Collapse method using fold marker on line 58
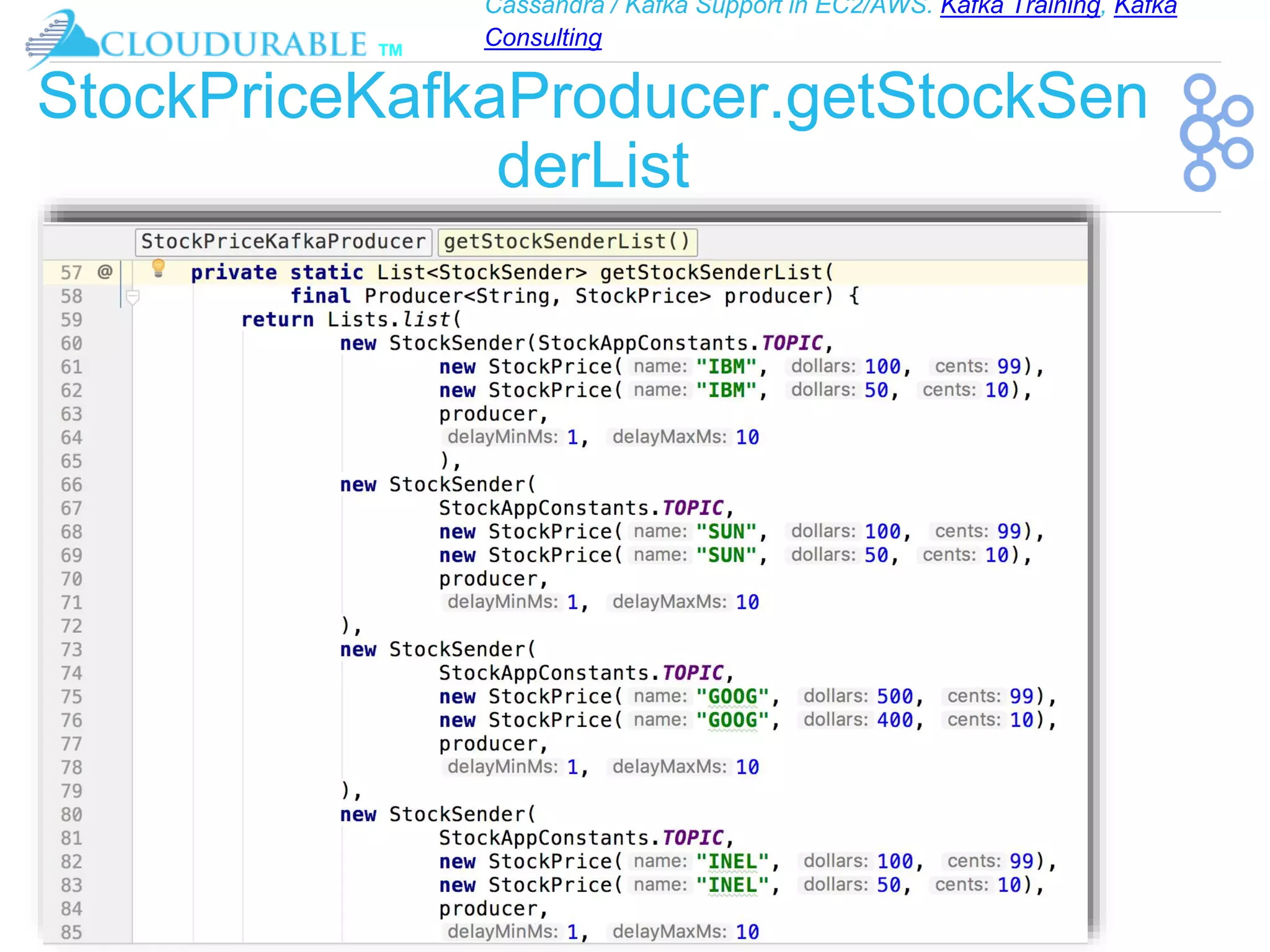 (x=132, y=297)
